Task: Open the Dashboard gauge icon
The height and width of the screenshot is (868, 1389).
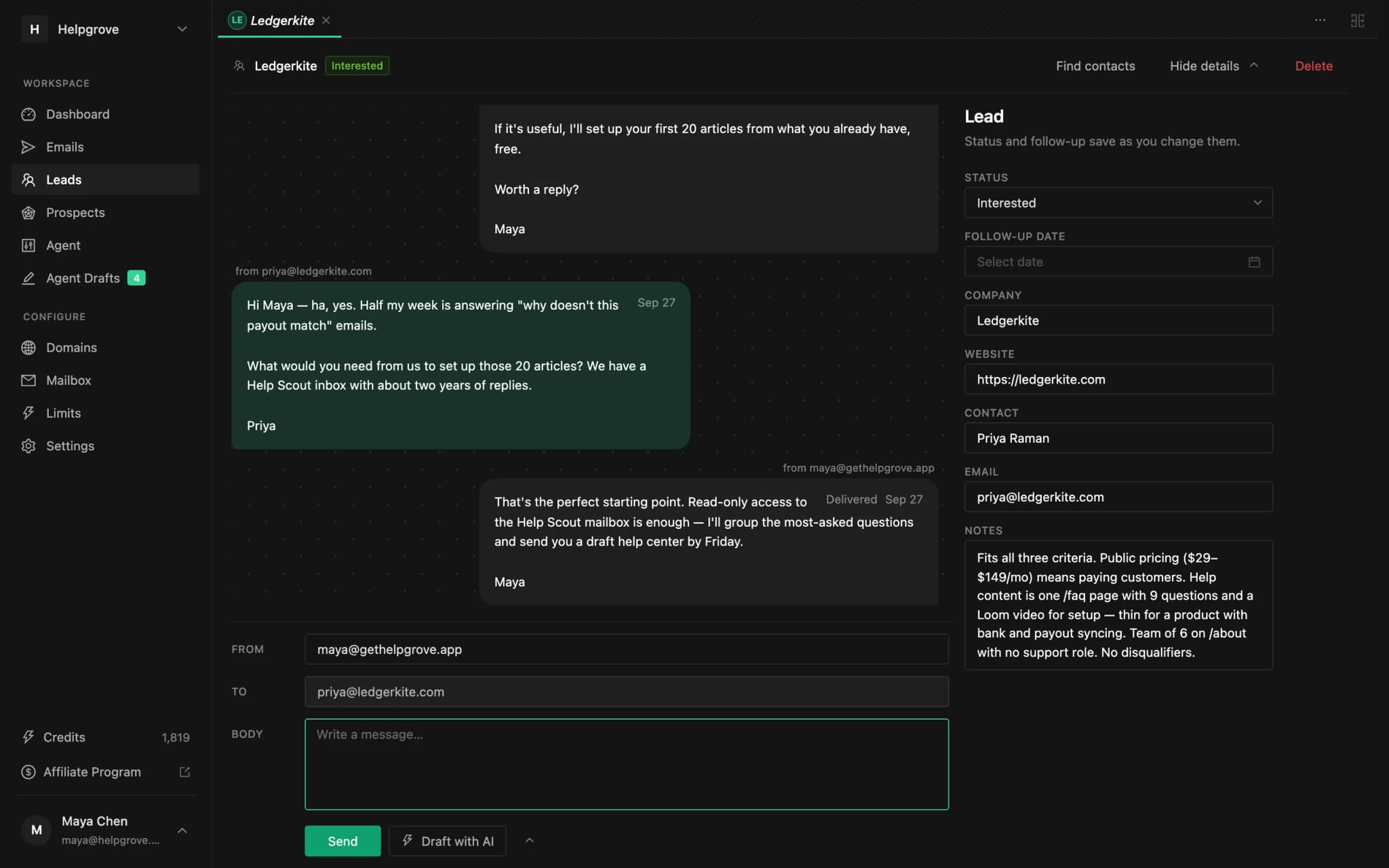Action: tap(28, 114)
